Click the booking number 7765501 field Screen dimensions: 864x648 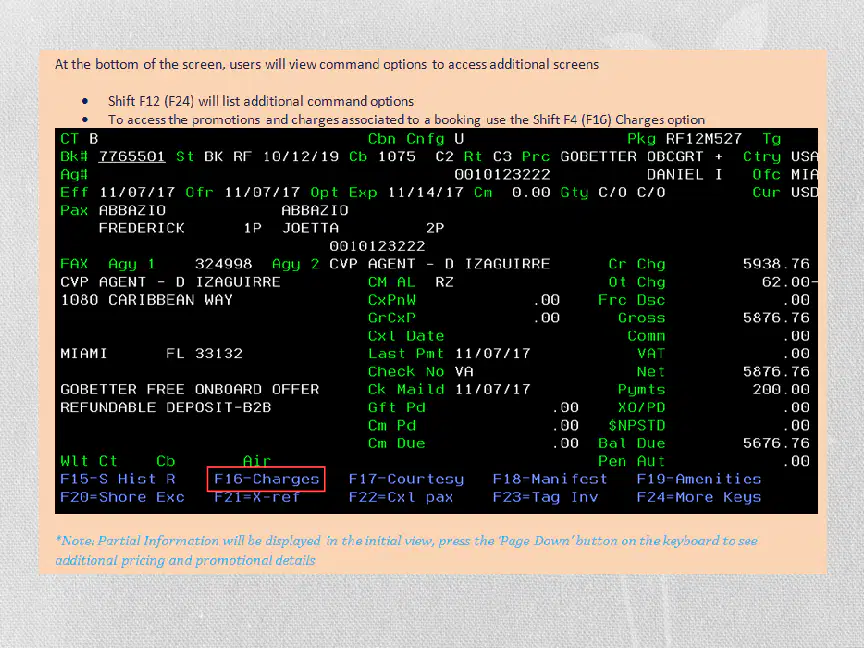tap(132, 156)
